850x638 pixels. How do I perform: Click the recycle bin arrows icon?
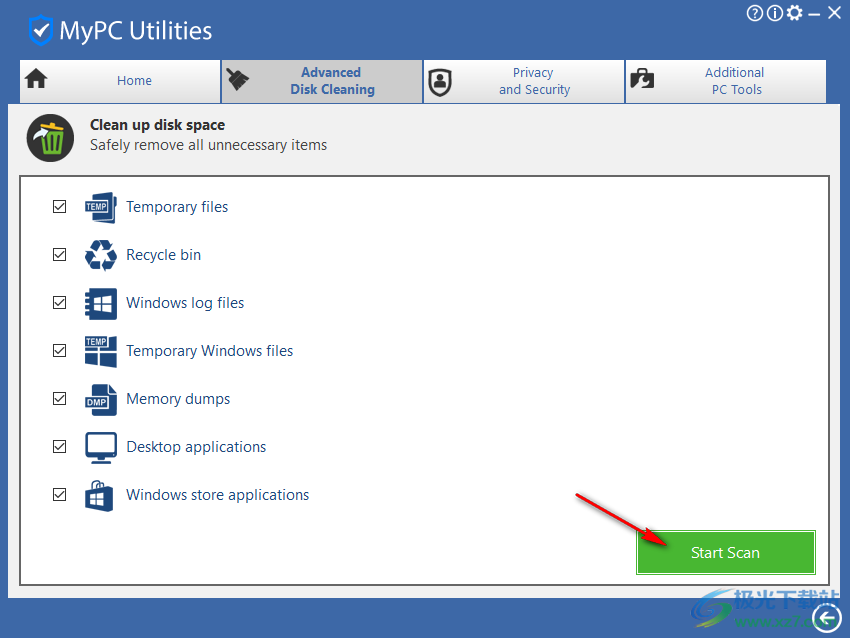click(101, 255)
